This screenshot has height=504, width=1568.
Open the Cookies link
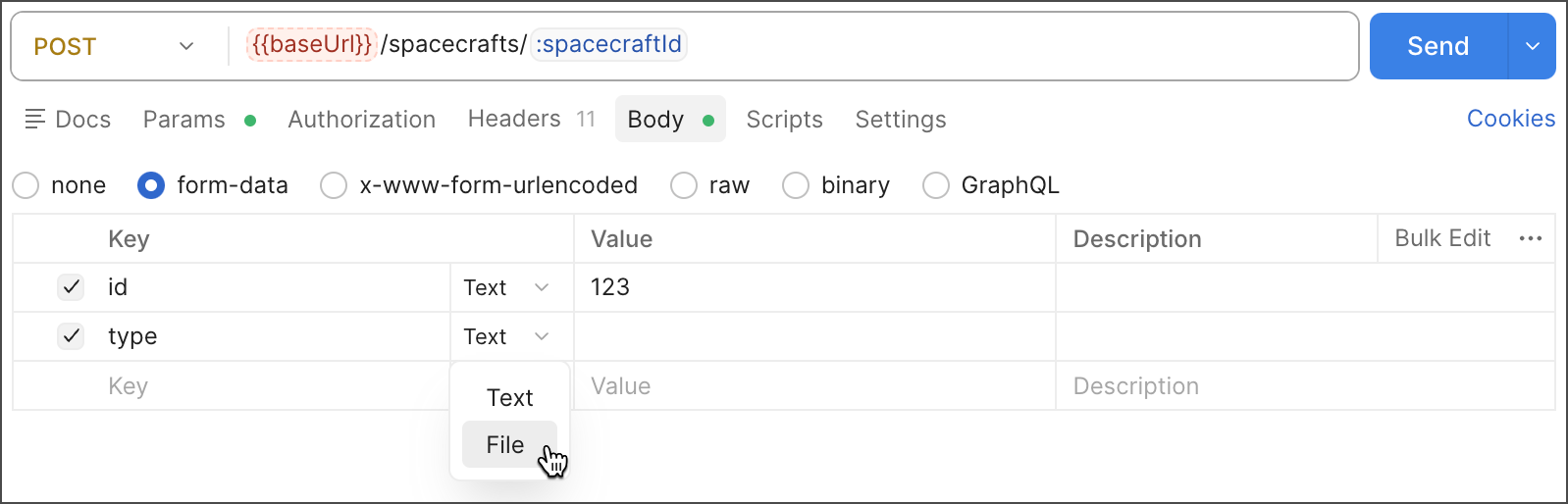click(1510, 119)
